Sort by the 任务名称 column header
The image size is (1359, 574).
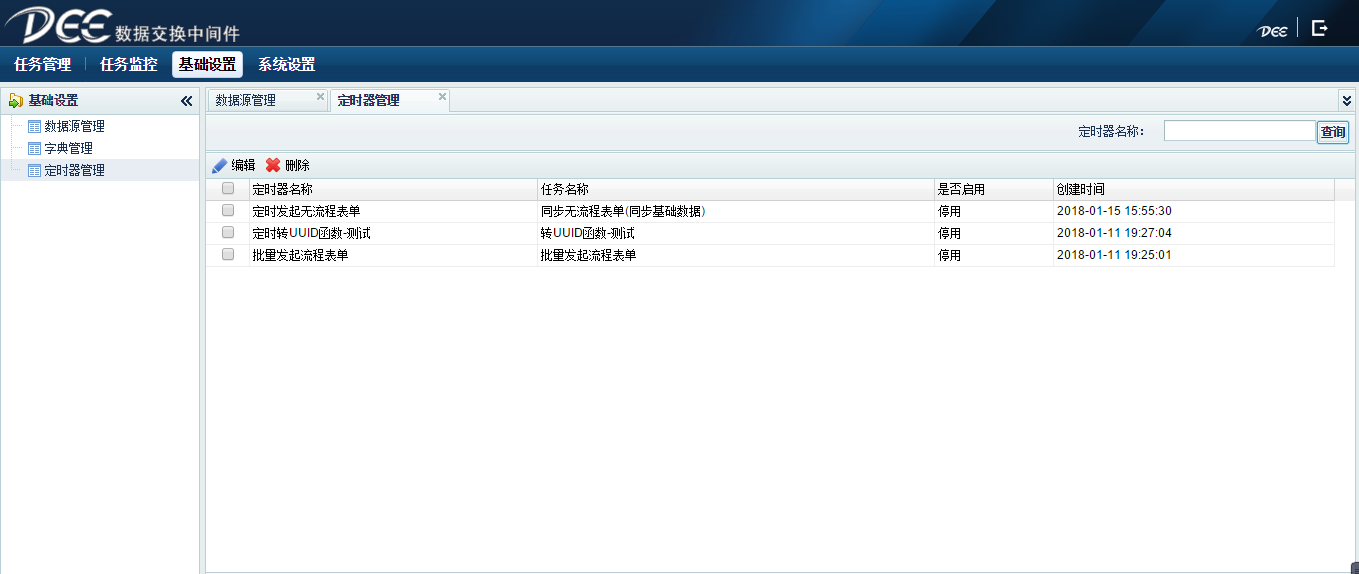click(x=735, y=189)
